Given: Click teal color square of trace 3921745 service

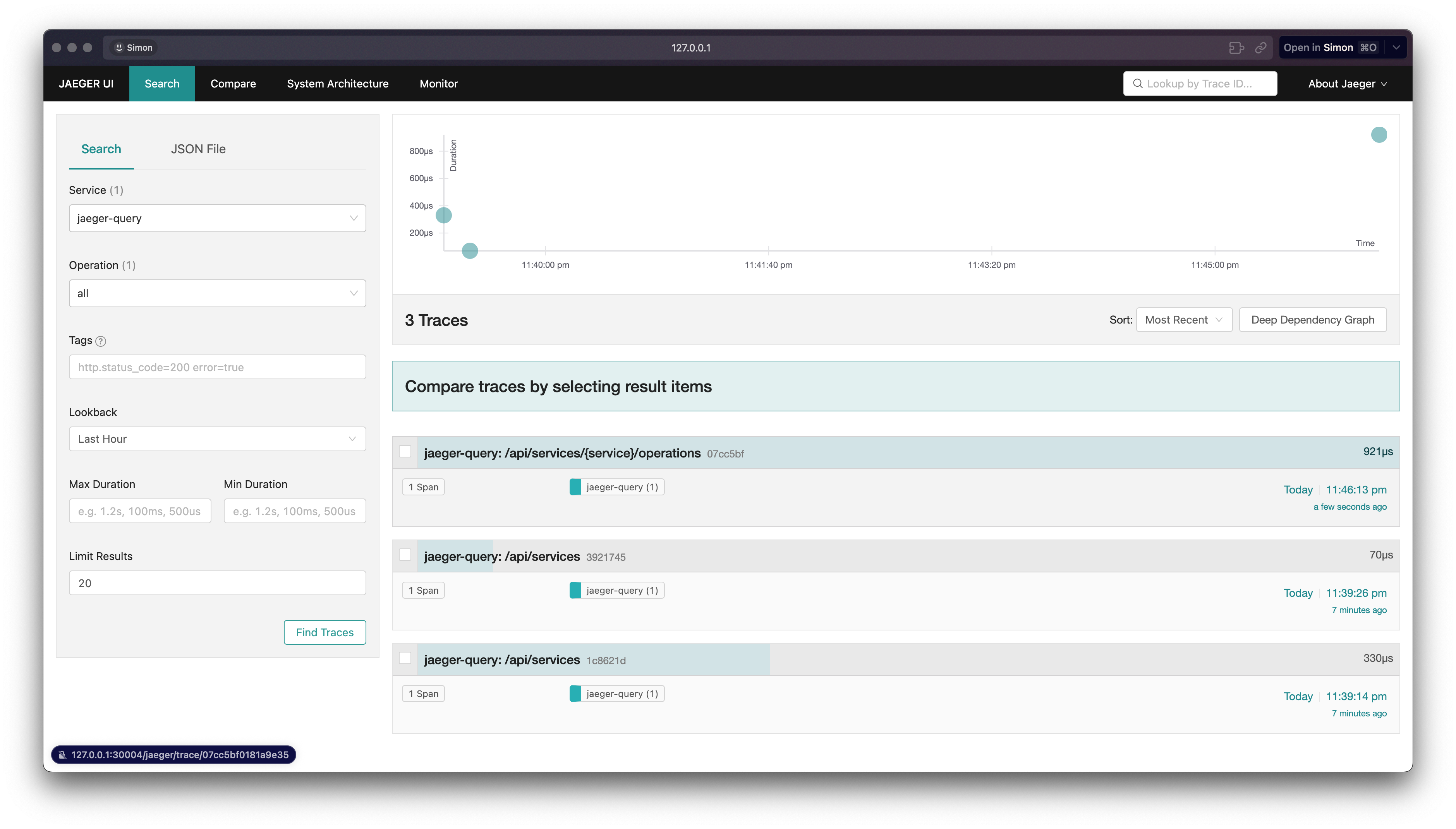Looking at the screenshot, I should point(575,591).
